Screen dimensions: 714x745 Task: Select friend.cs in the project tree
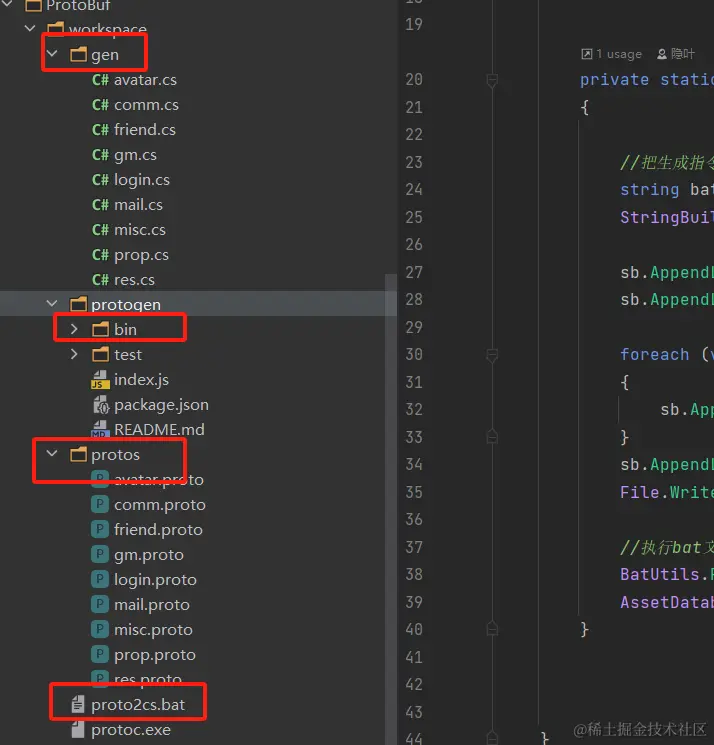click(x=145, y=130)
